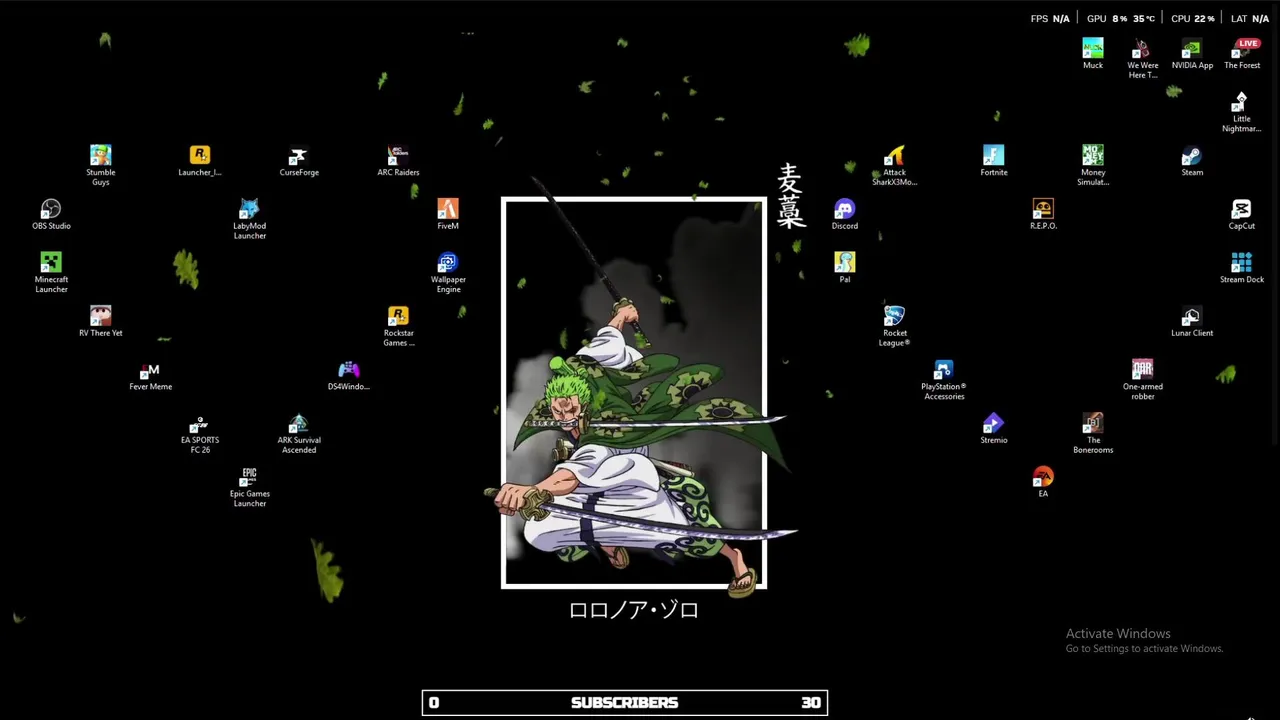1280x720 pixels.
Task: Select the LabyMod Launcher icon
Action: tap(249, 219)
